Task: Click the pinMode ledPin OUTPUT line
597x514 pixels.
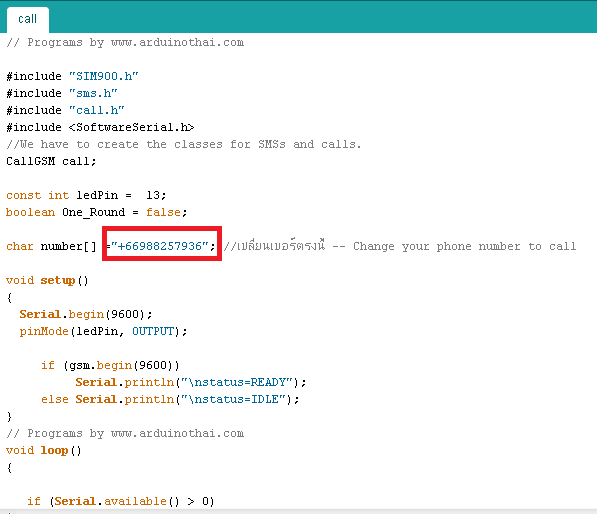Action: (103, 331)
